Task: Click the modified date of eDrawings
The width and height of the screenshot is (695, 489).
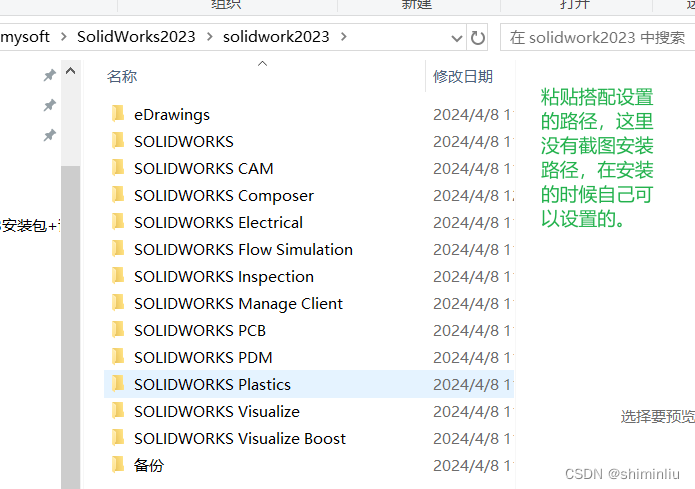Action: point(472,114)
